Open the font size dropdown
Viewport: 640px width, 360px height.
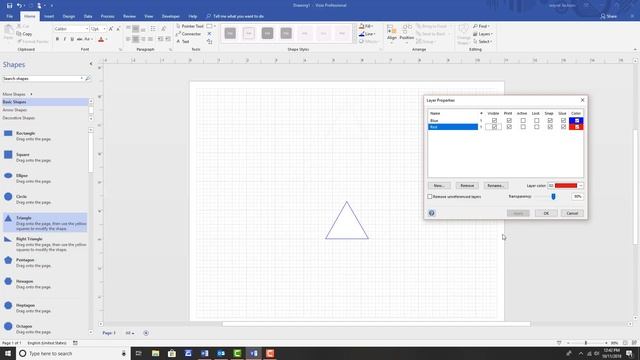[104, 29]
